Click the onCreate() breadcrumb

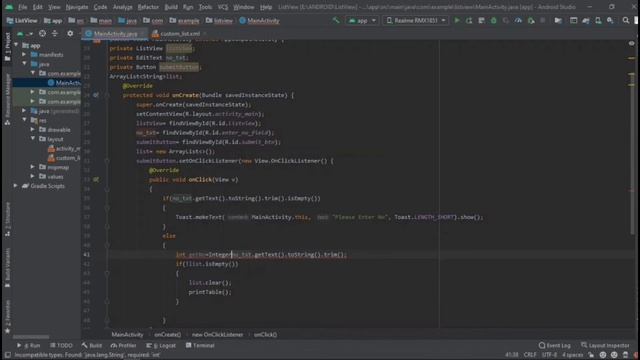coord(167,334)
